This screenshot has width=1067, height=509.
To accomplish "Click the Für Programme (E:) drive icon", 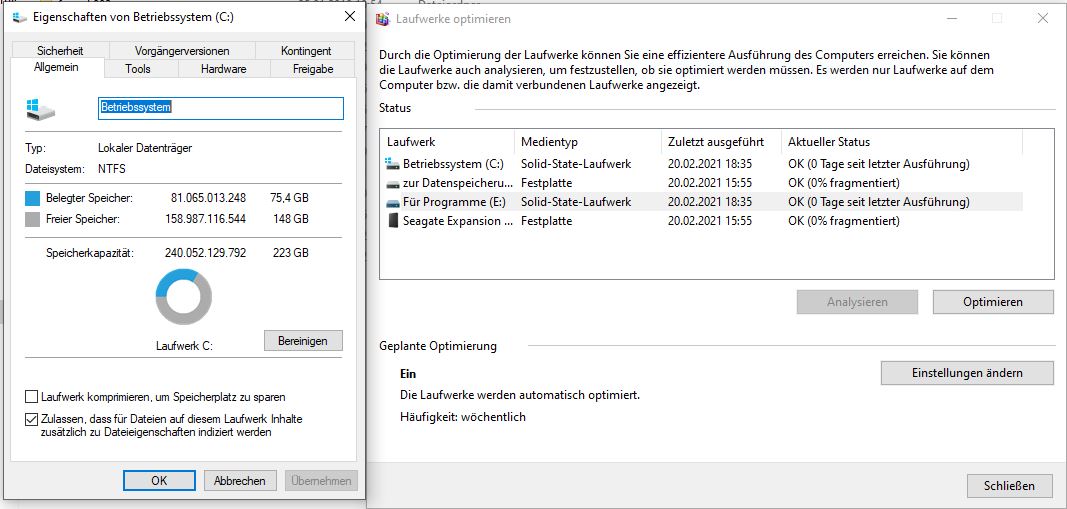I will tap(393, 202).
